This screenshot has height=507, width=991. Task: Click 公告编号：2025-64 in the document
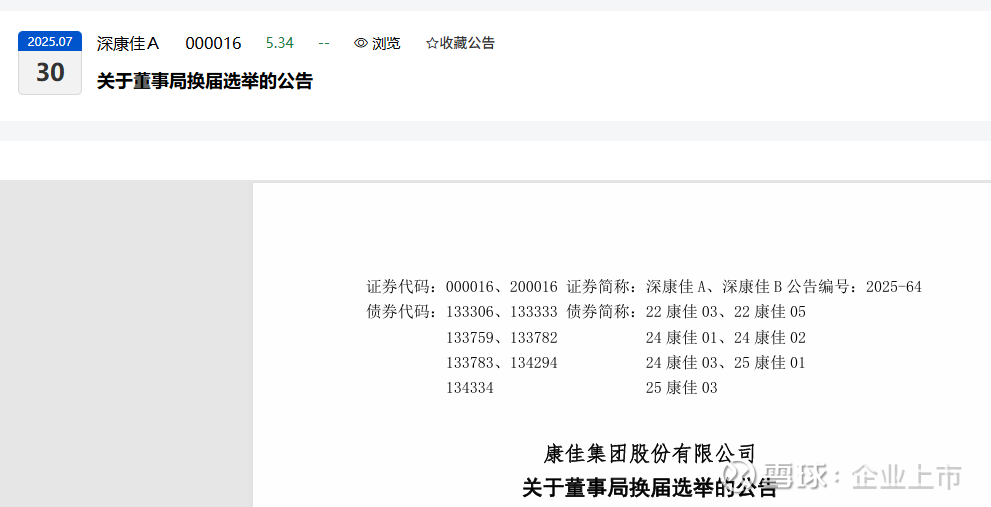pos(854,287)
